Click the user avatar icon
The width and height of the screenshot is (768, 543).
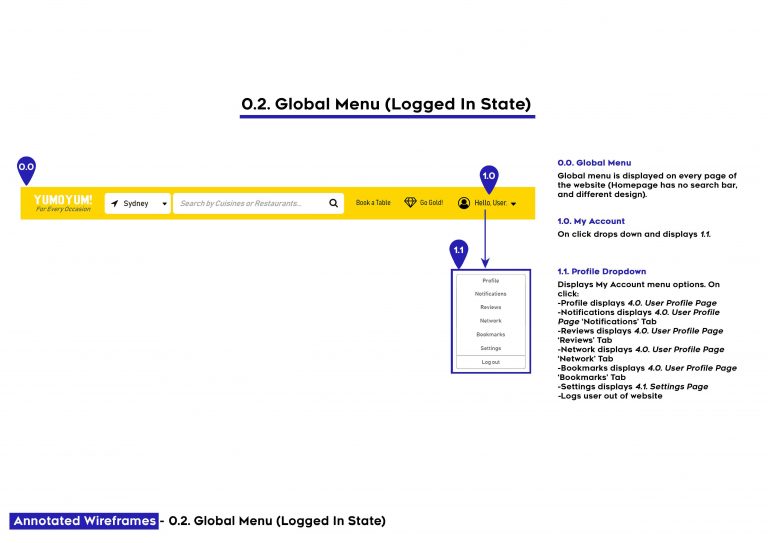point(464,203)
